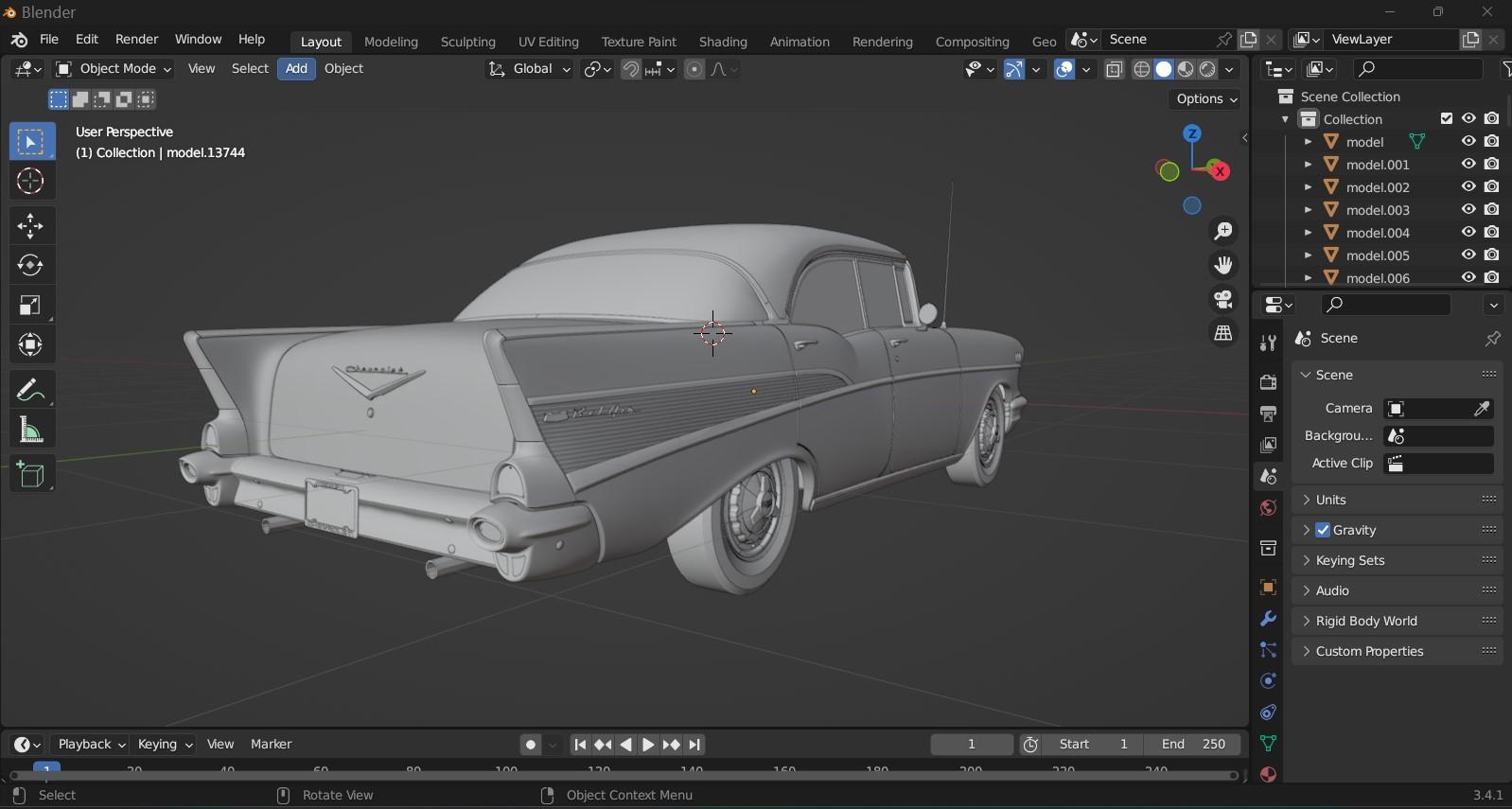Open the Material properties tab icon
The image size is (1512, 809).
pyautogui.click(x=1269, y=774)
